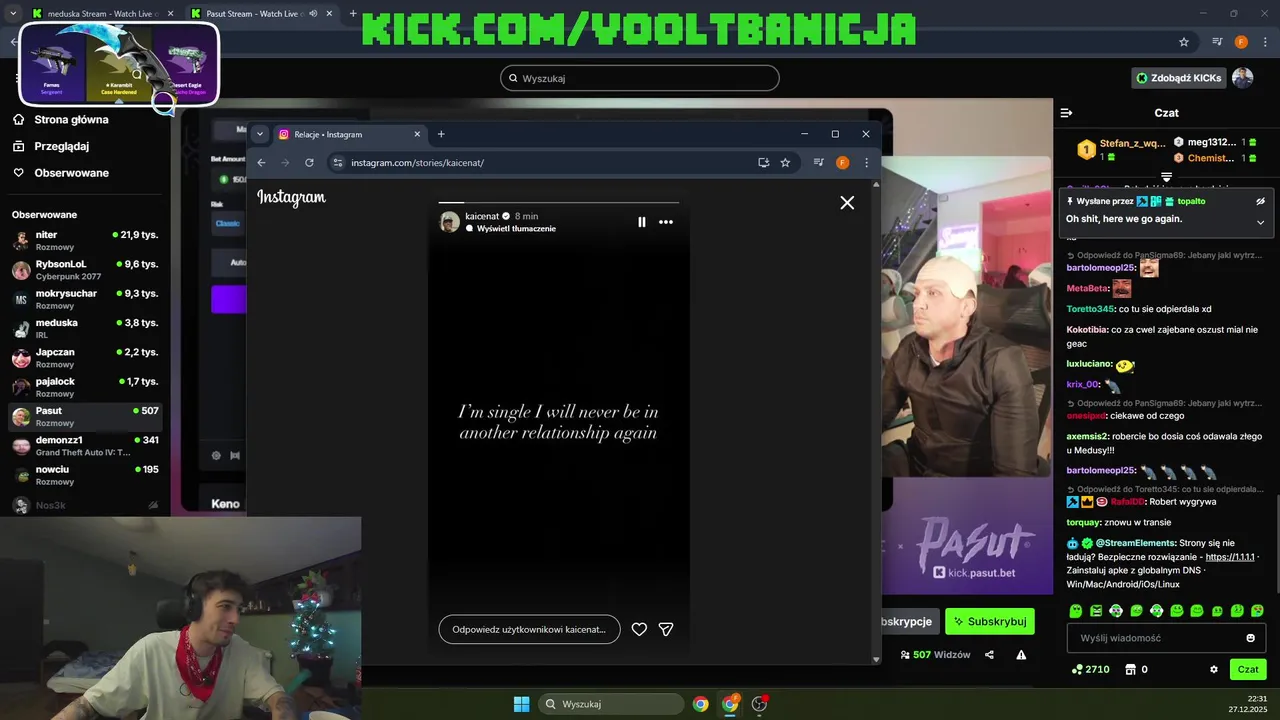
Task: Open first Chrome icon on taskbar
Action: [x=701, y=704]
